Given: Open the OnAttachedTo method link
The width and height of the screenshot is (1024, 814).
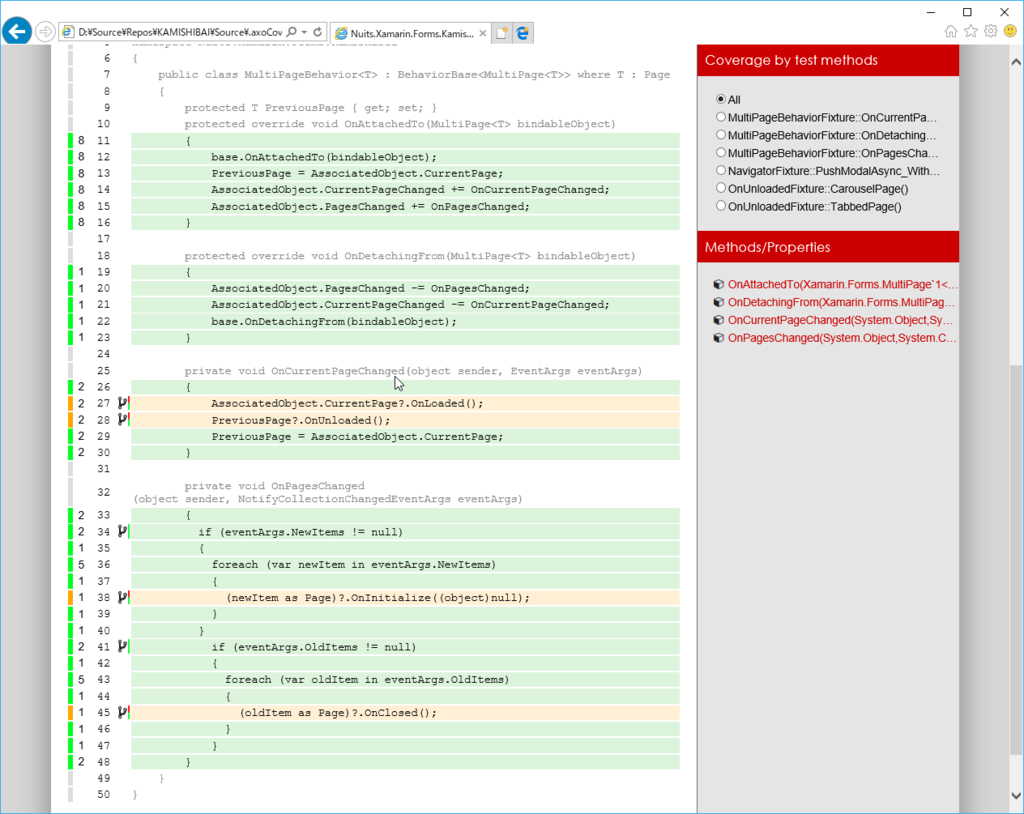Looking at the screenshot, I should [x=842, y=284].
